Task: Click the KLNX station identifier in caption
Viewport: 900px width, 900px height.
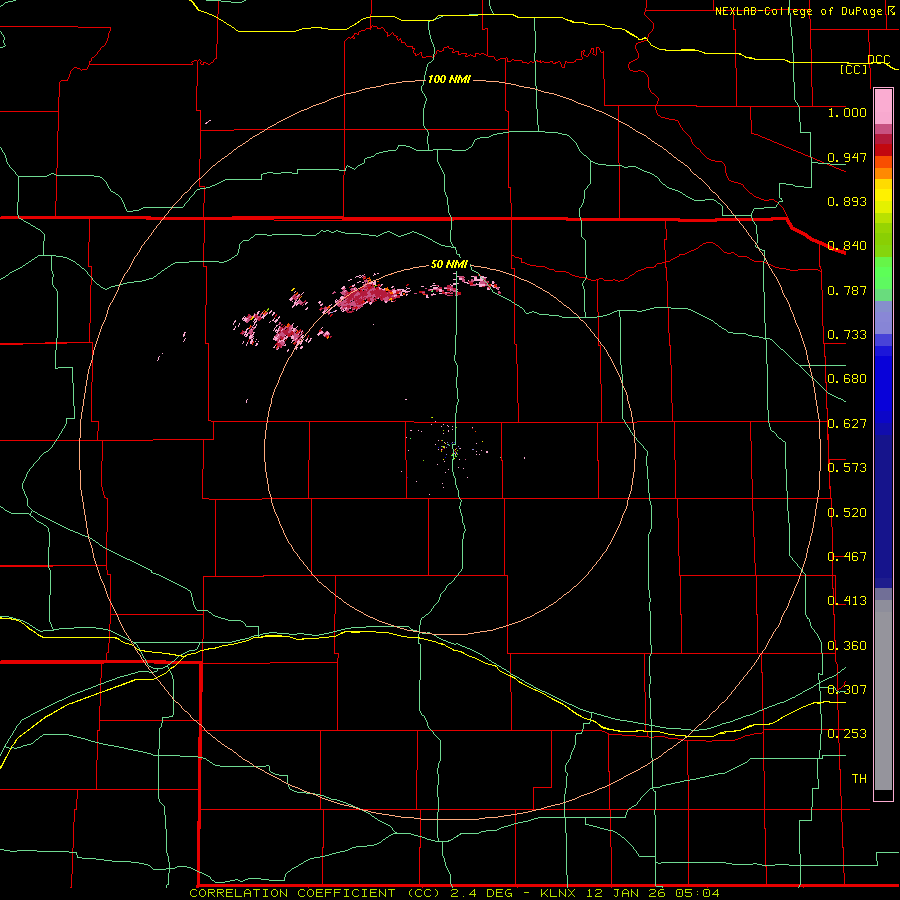Action: [557, 893]
